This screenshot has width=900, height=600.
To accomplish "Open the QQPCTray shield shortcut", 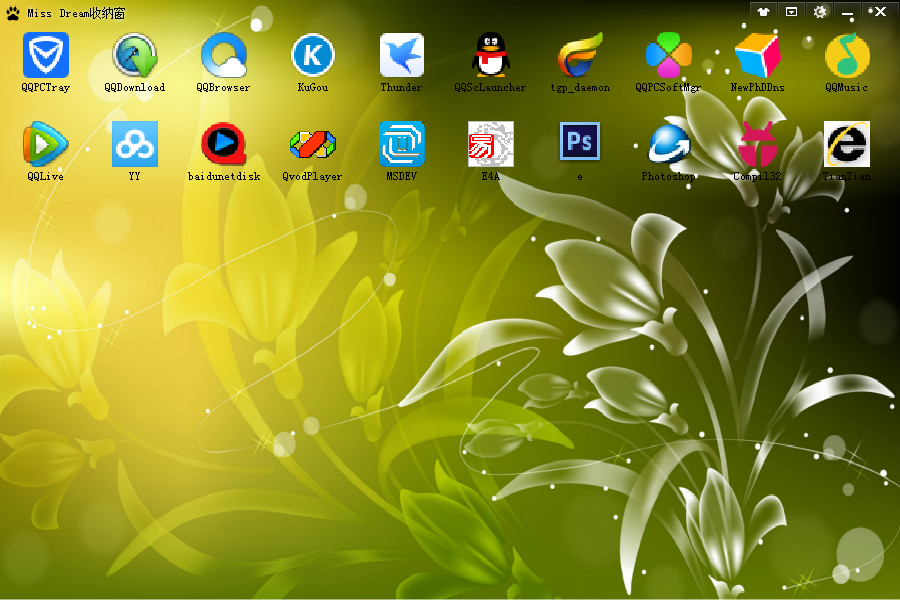I will pos(45,55).
